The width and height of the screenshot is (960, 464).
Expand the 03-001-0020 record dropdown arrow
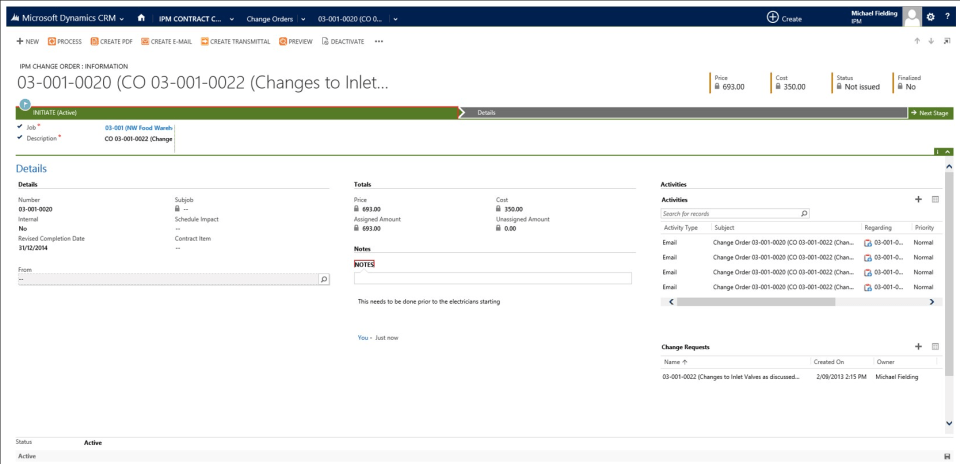[396, 19]
